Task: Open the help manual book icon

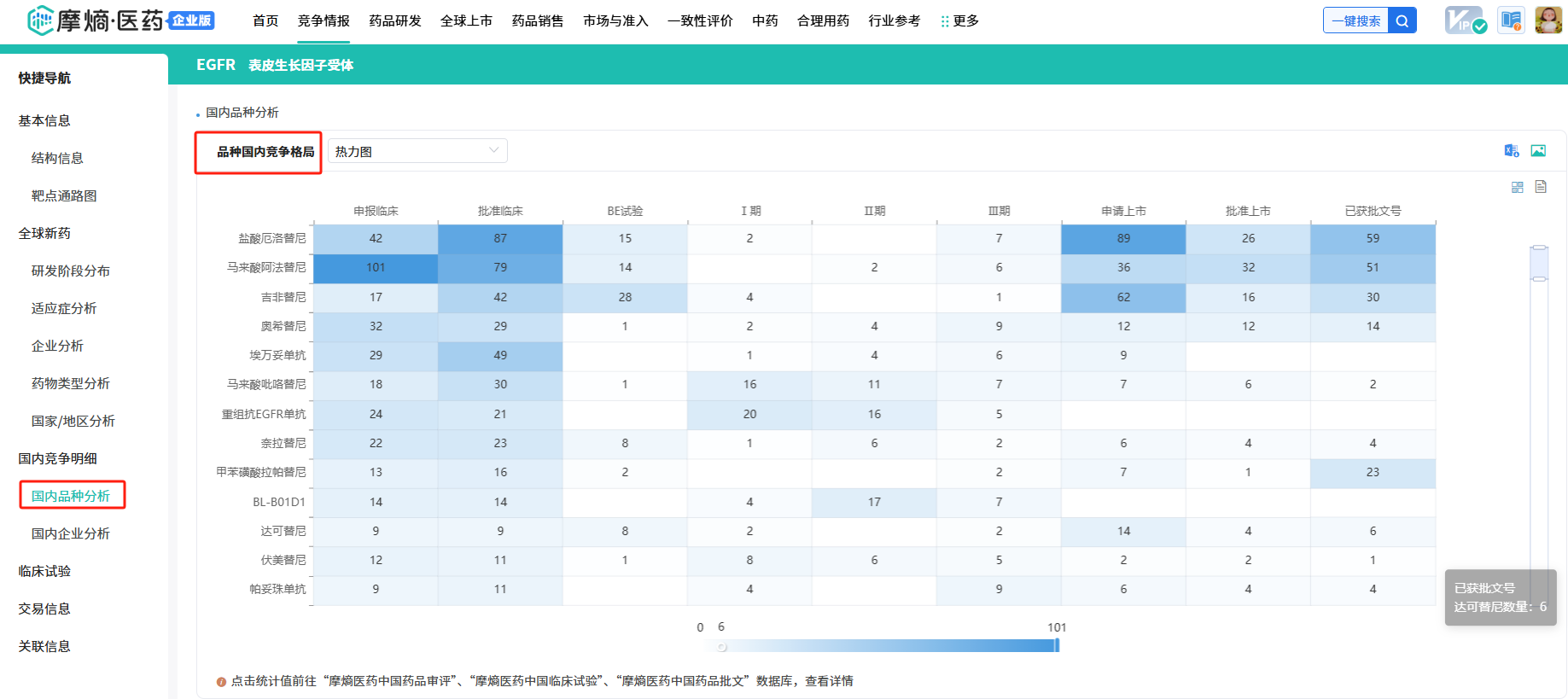Action: coord(1511,20)
